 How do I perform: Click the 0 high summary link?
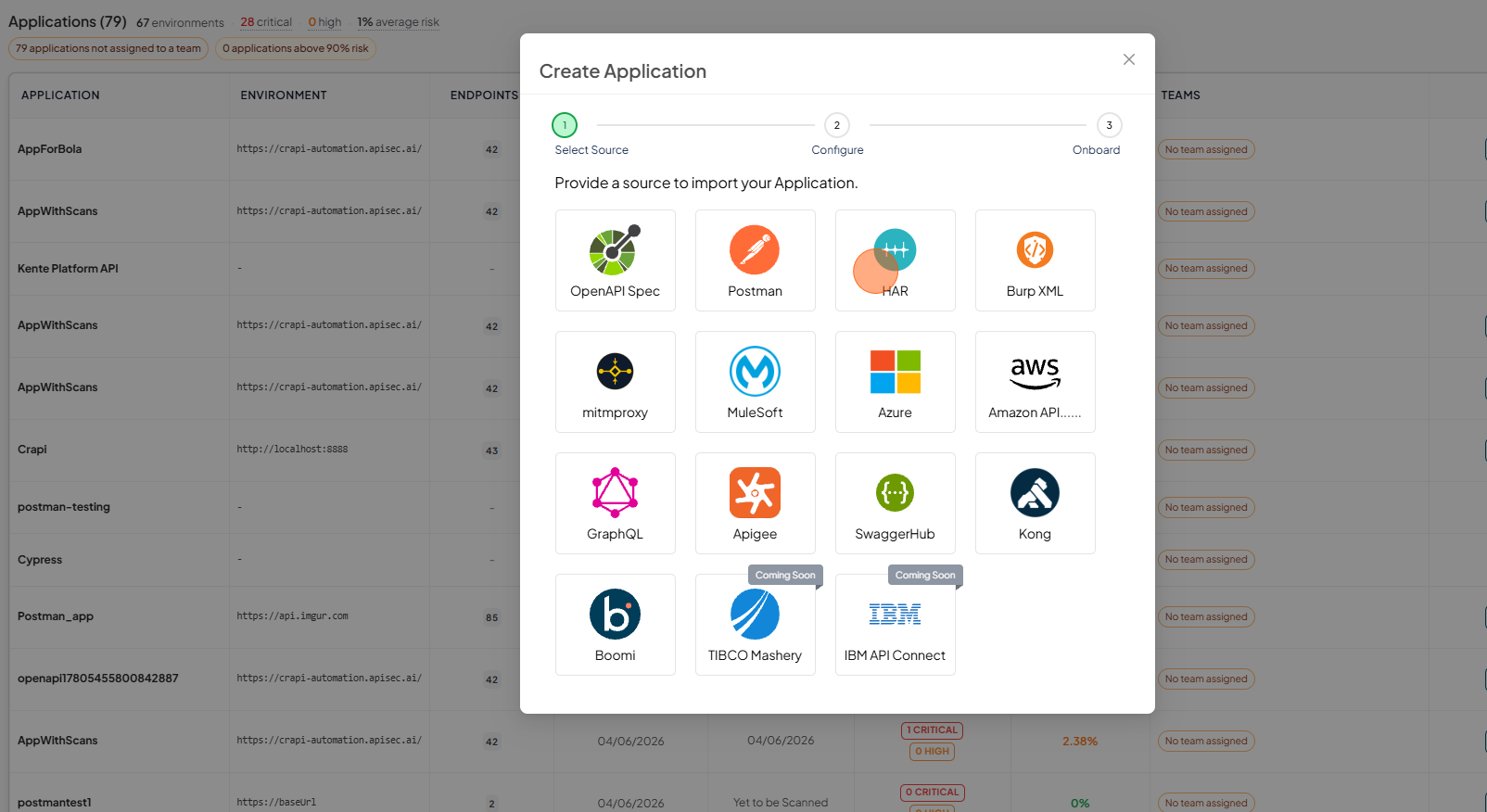click(324, 22)
